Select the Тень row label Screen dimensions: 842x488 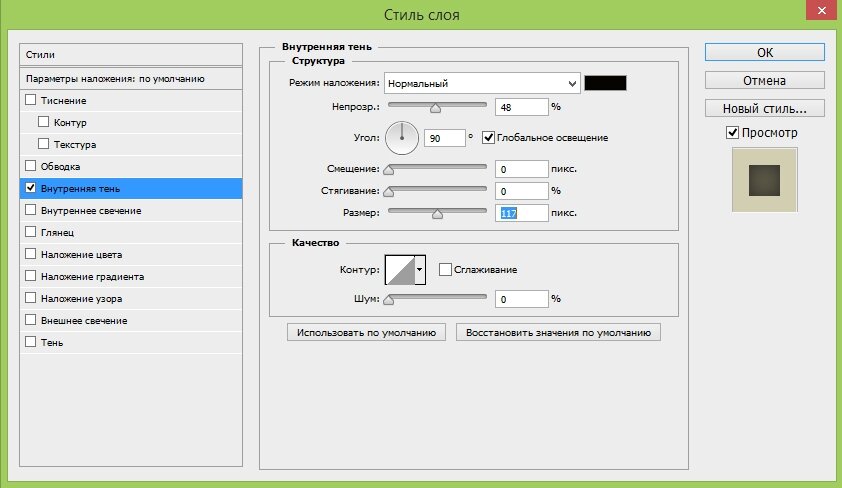(52, 343)
